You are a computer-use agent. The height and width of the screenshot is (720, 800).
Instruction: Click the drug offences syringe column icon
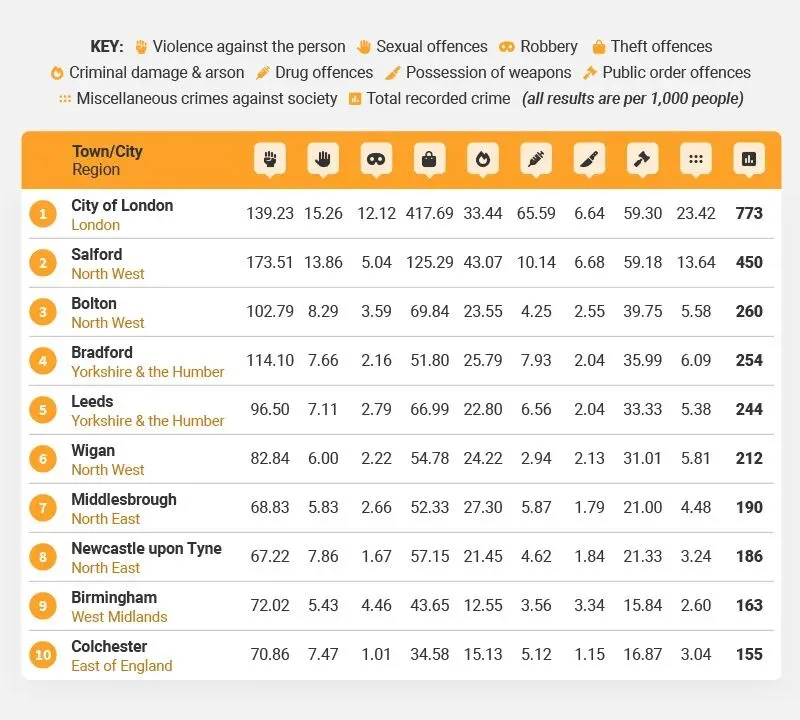click(x=536, y=159)
